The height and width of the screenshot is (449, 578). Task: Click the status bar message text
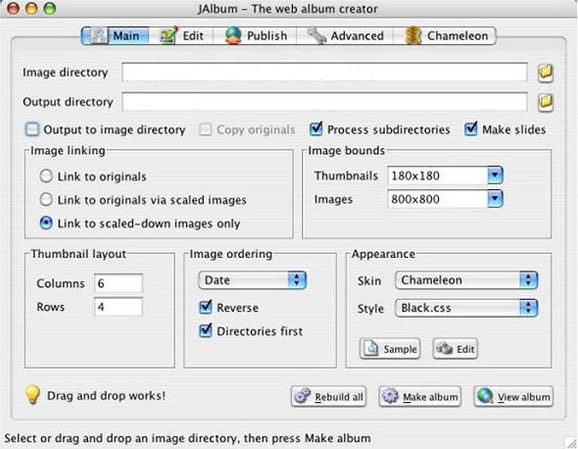[188, 438]
